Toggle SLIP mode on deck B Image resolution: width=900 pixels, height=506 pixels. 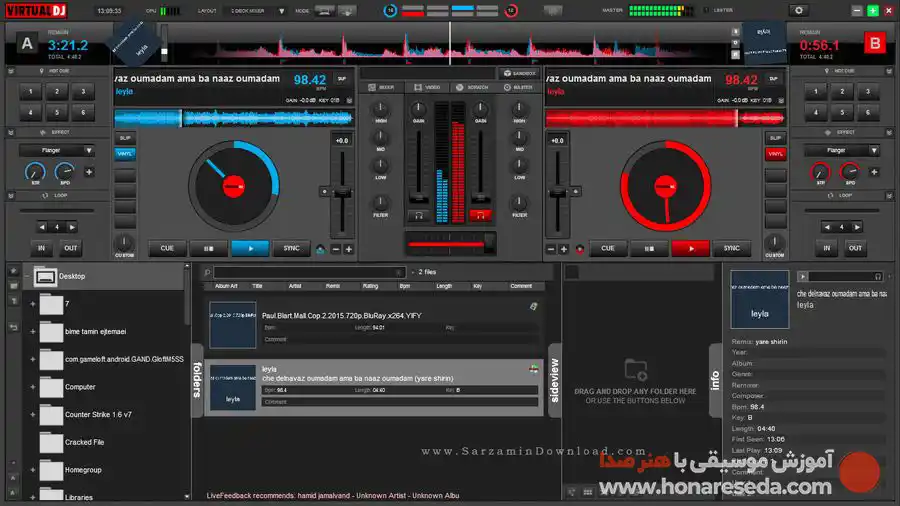click(x=775, y=138)
